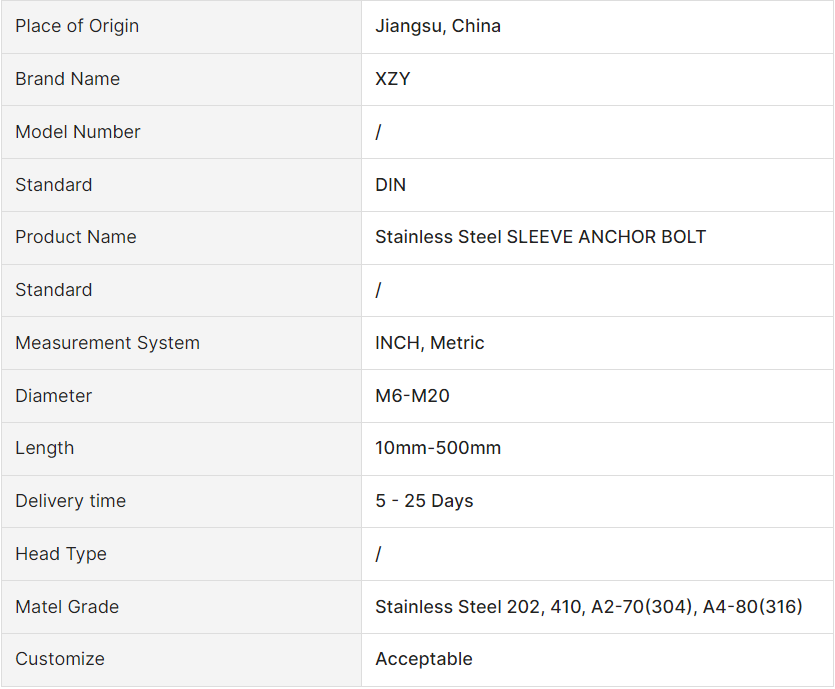This screenshot has height=689, width=835.
Task: Click the 10mm-500mm length value
Action: tap(438, 448)
